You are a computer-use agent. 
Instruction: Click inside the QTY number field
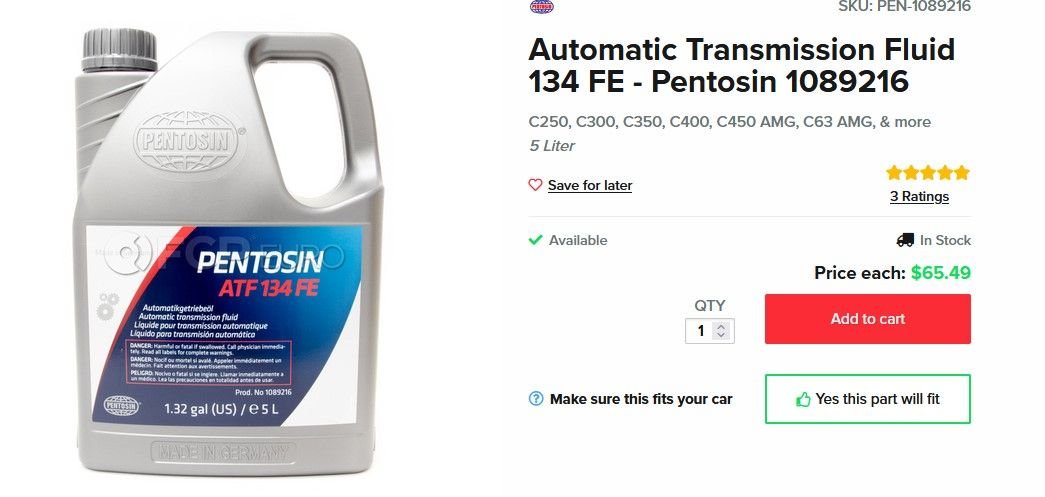coord(701,330)
